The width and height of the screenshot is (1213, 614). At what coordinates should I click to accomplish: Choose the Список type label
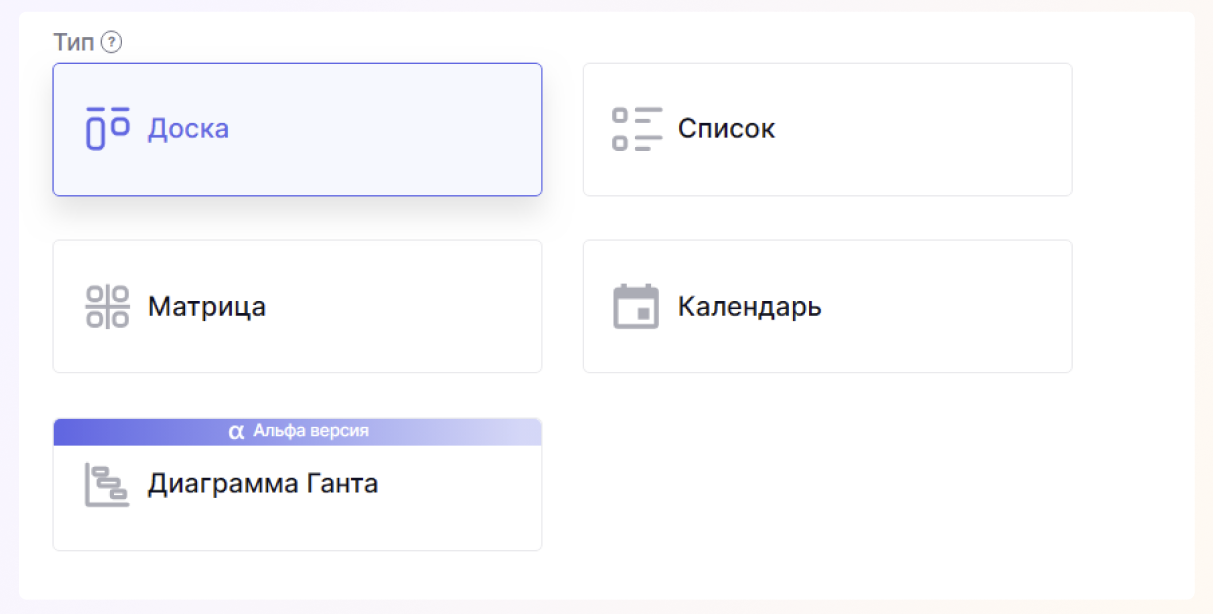726,129
